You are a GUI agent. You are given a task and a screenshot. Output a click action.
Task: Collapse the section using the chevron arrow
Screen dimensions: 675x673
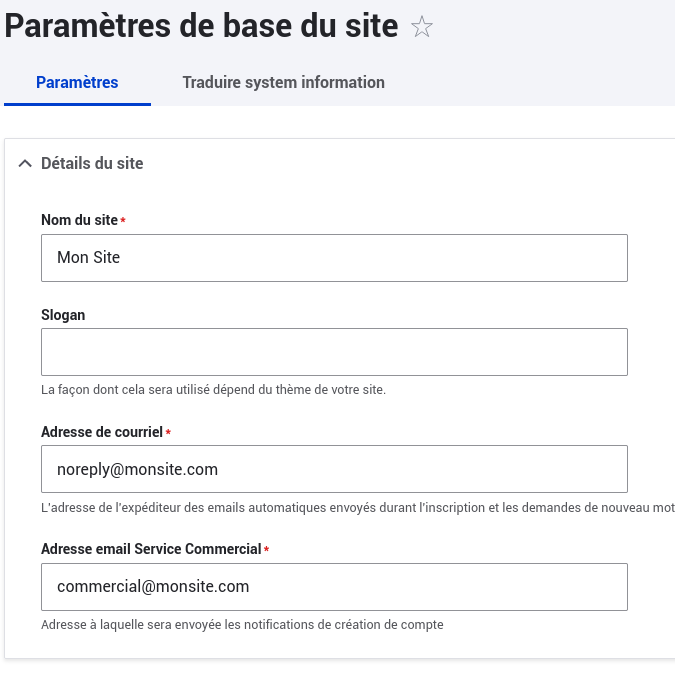point(25,164)
